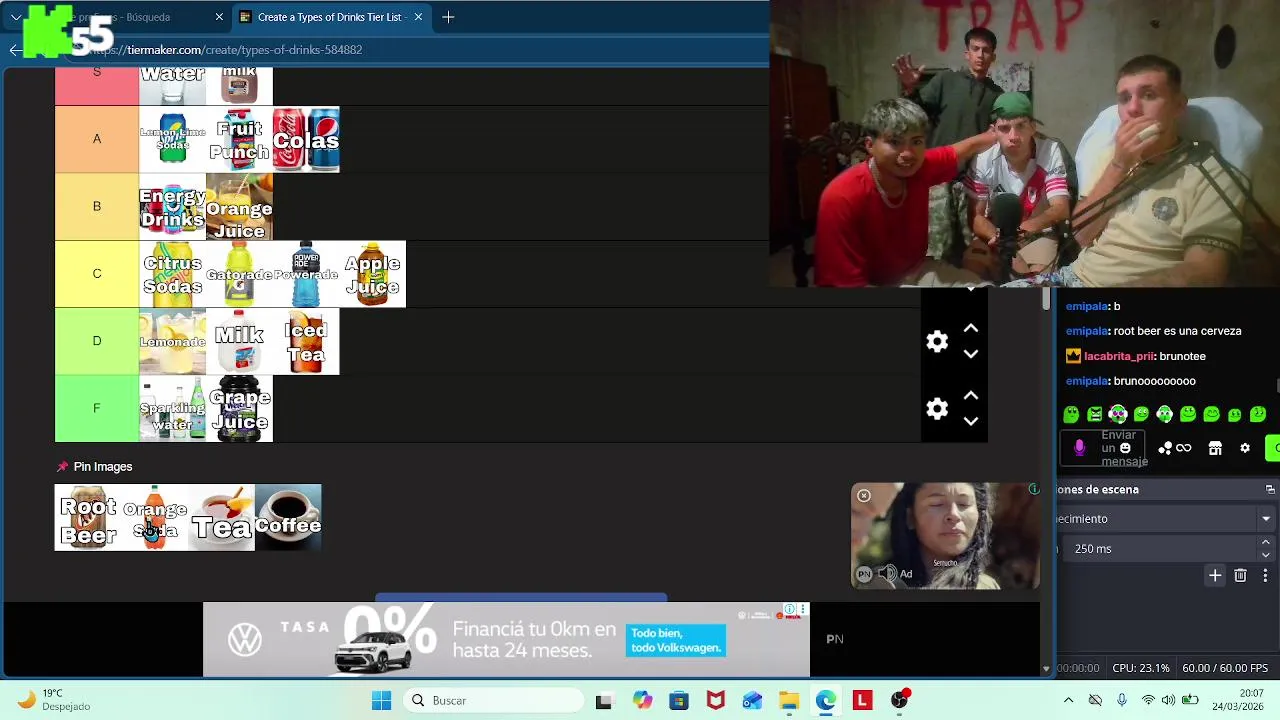Screen dimensions: 1280x720
Task: Open File Explorer from taskbar
Action: 789,700
